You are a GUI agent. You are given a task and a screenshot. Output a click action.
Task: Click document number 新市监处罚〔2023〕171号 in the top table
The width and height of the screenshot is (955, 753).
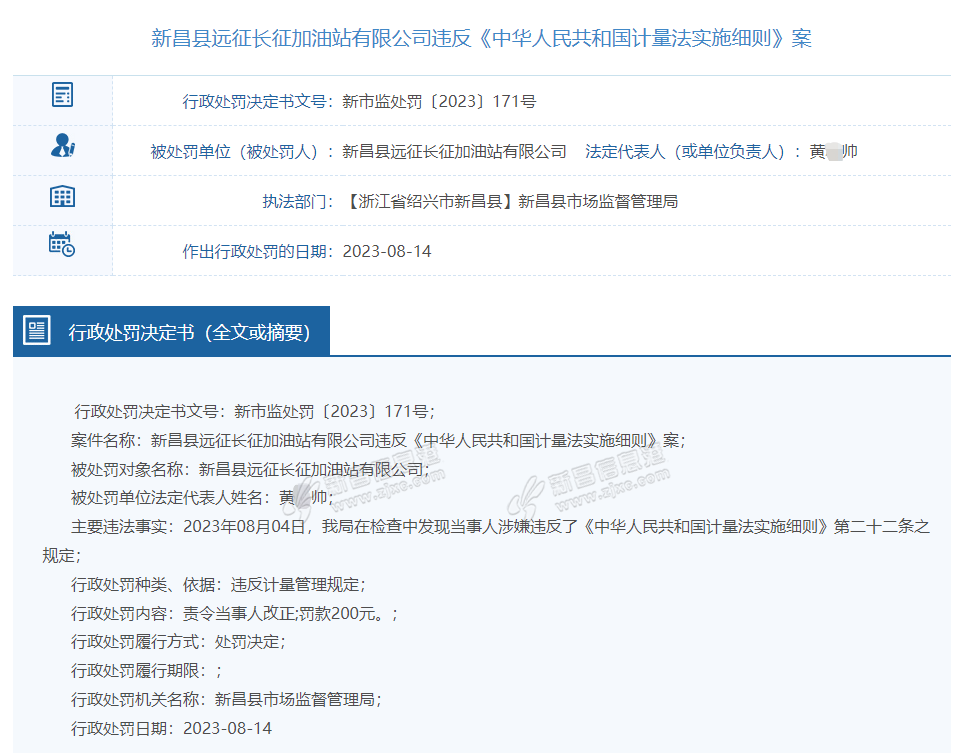(439, 101)
